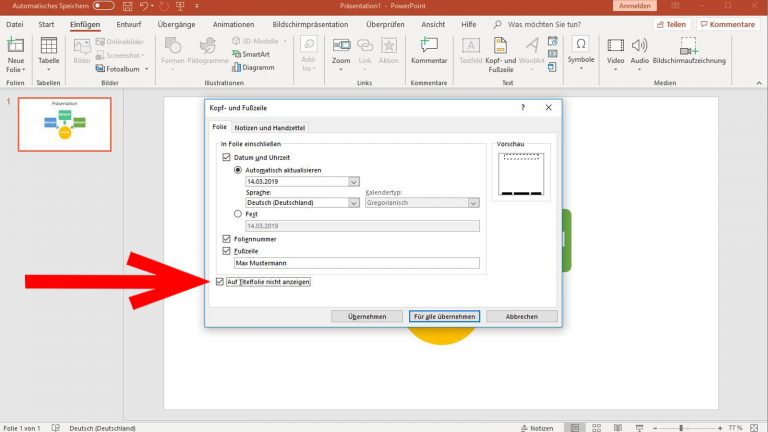Screen dimensions: 768x432
Task: Select the Fest radio button
Action: click(238, 213)
